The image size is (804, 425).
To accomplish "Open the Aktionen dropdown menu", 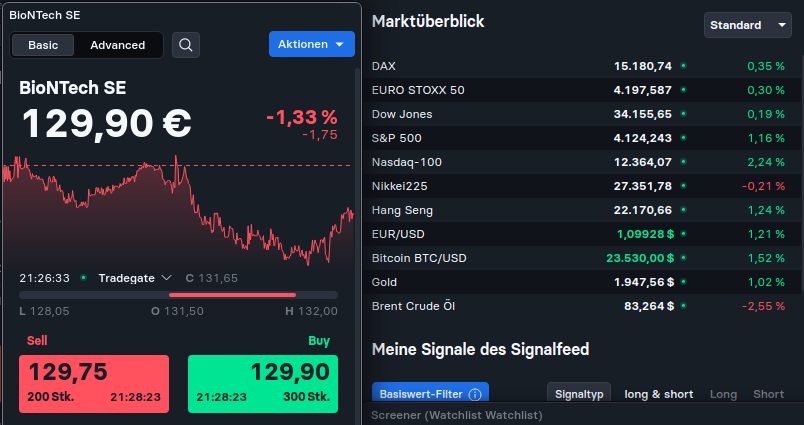I will click(x=312, y=44).
